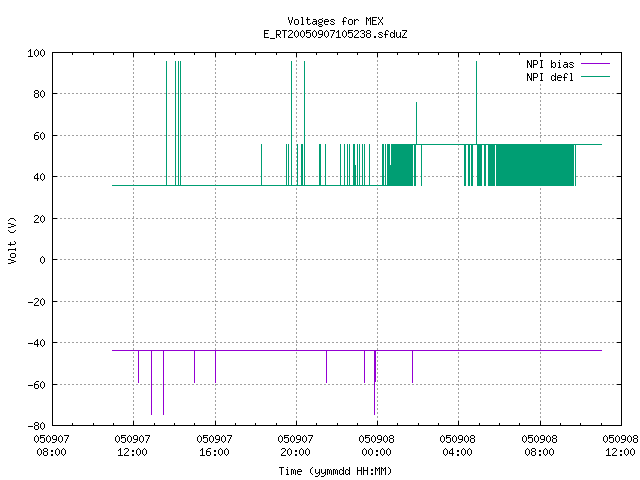640x480 pixels.
Task: Click the x-axis label 050908 12:00
Action: pos(620,445)
